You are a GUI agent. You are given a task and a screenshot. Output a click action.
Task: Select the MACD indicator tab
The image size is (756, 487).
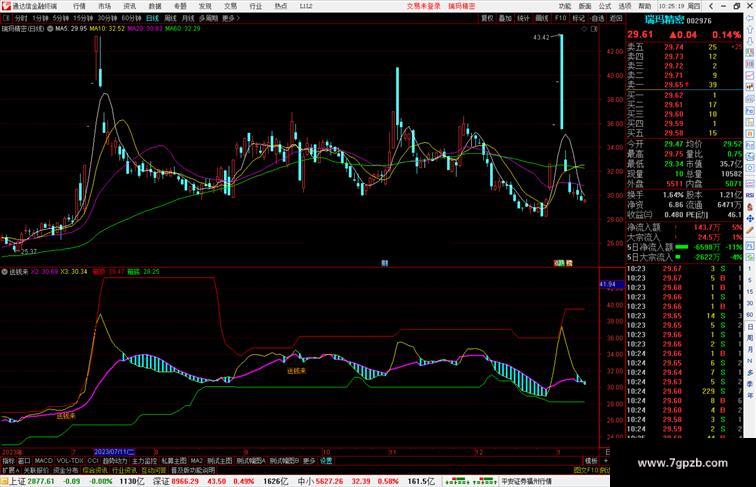(43, 461)
